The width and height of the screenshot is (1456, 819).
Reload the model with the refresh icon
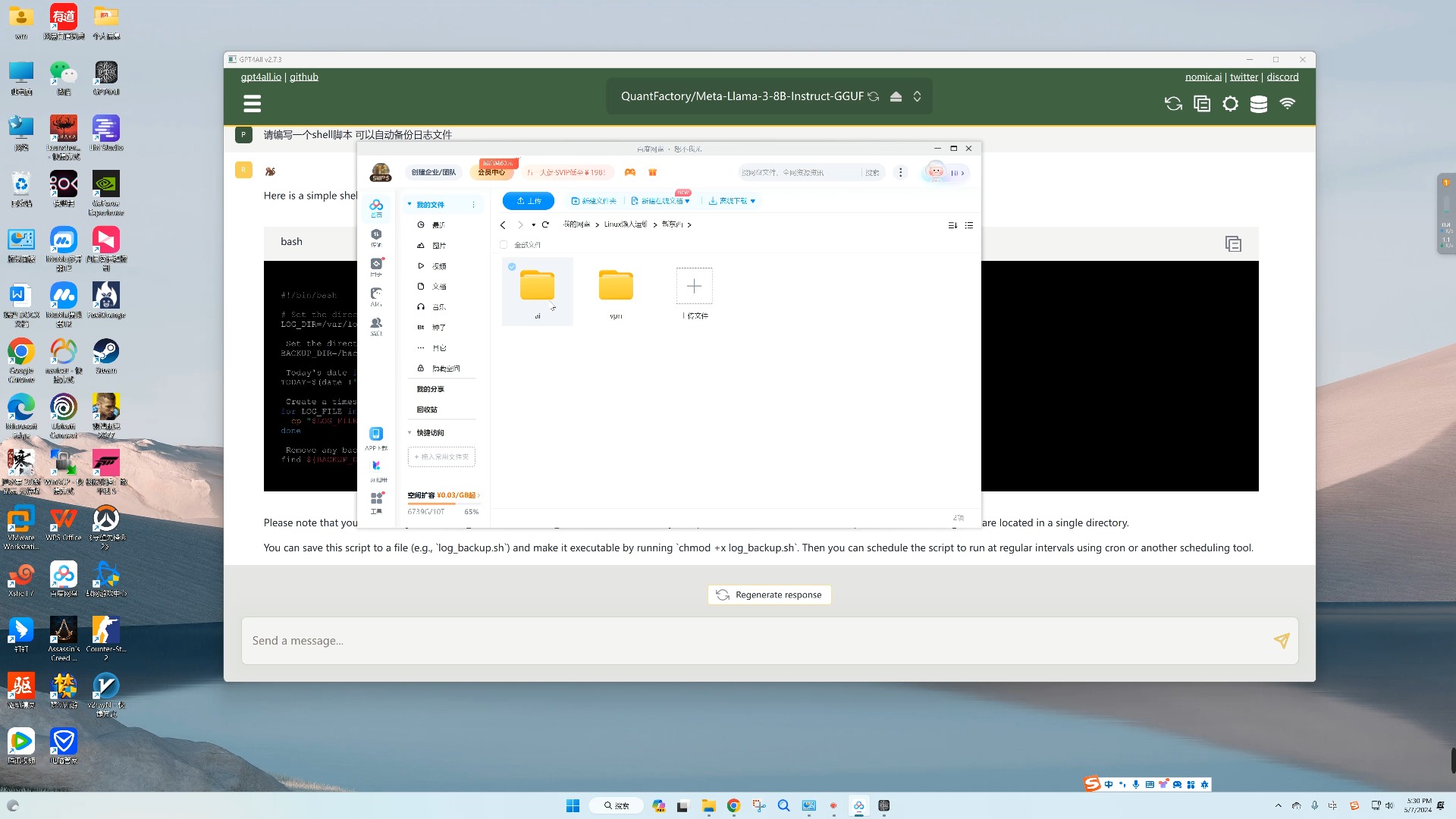click(874, 96)
